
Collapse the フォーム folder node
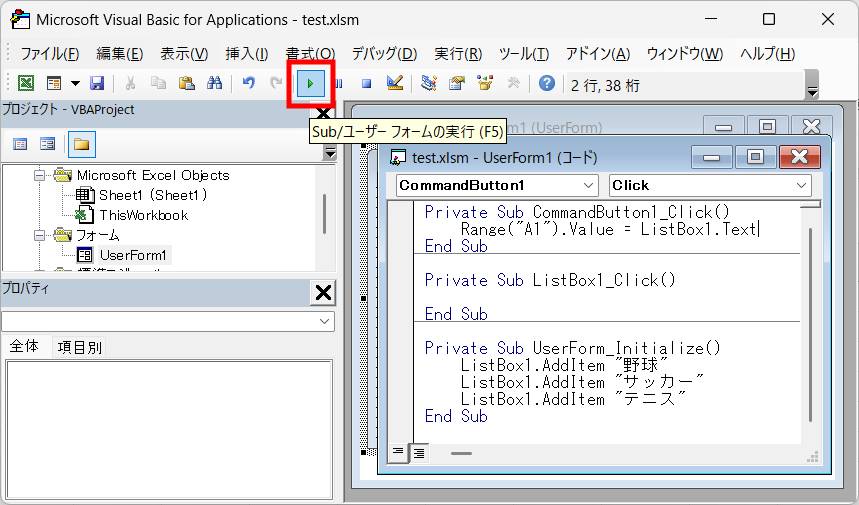pyautogui.click(x=39, y=236)
